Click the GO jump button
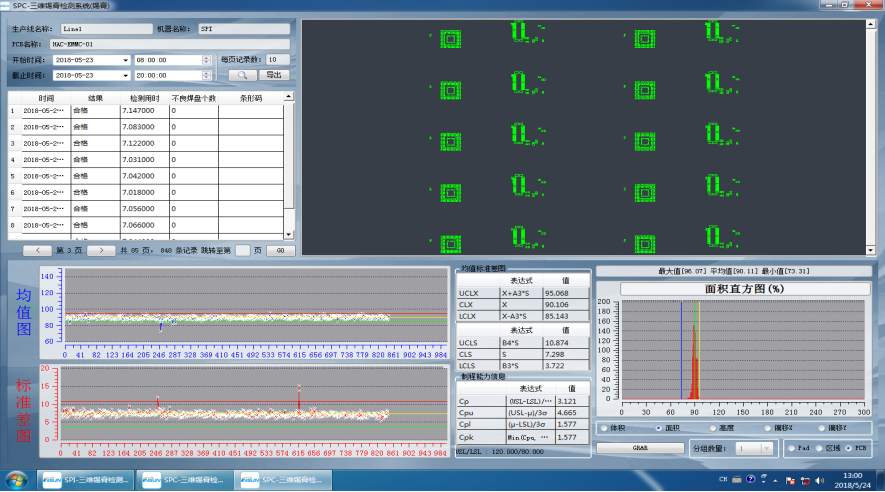Image resolution: width=885 pixels, height=492 pixels. pyautogui.click(x=281, y=251)
